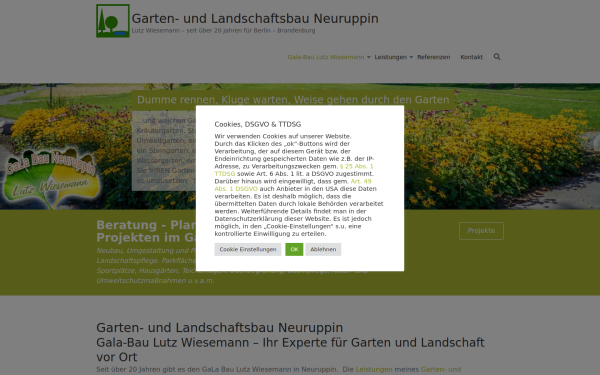
Task: Go to the Referenzen menu item
Action: pyautogui.click(x=434, y=57)
